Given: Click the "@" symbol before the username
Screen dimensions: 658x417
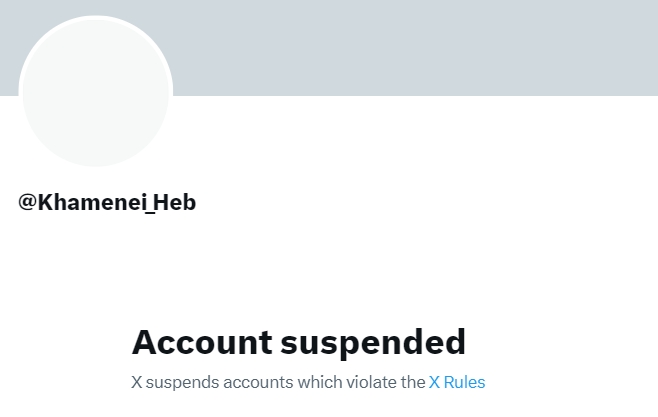Looking at the screenshot, I should coord(27,202).
